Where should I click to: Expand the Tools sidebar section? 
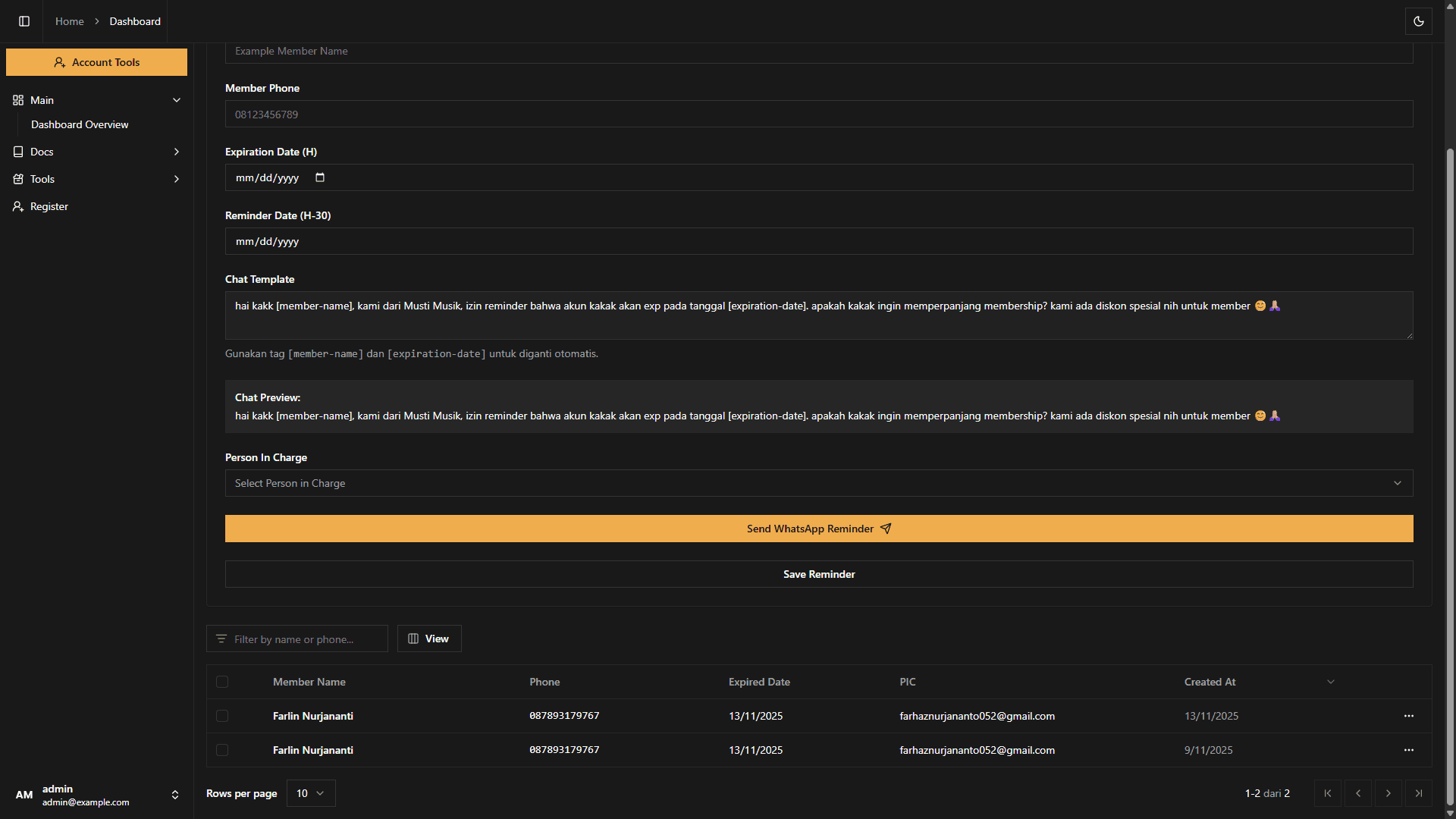click(x=177, y=179)
